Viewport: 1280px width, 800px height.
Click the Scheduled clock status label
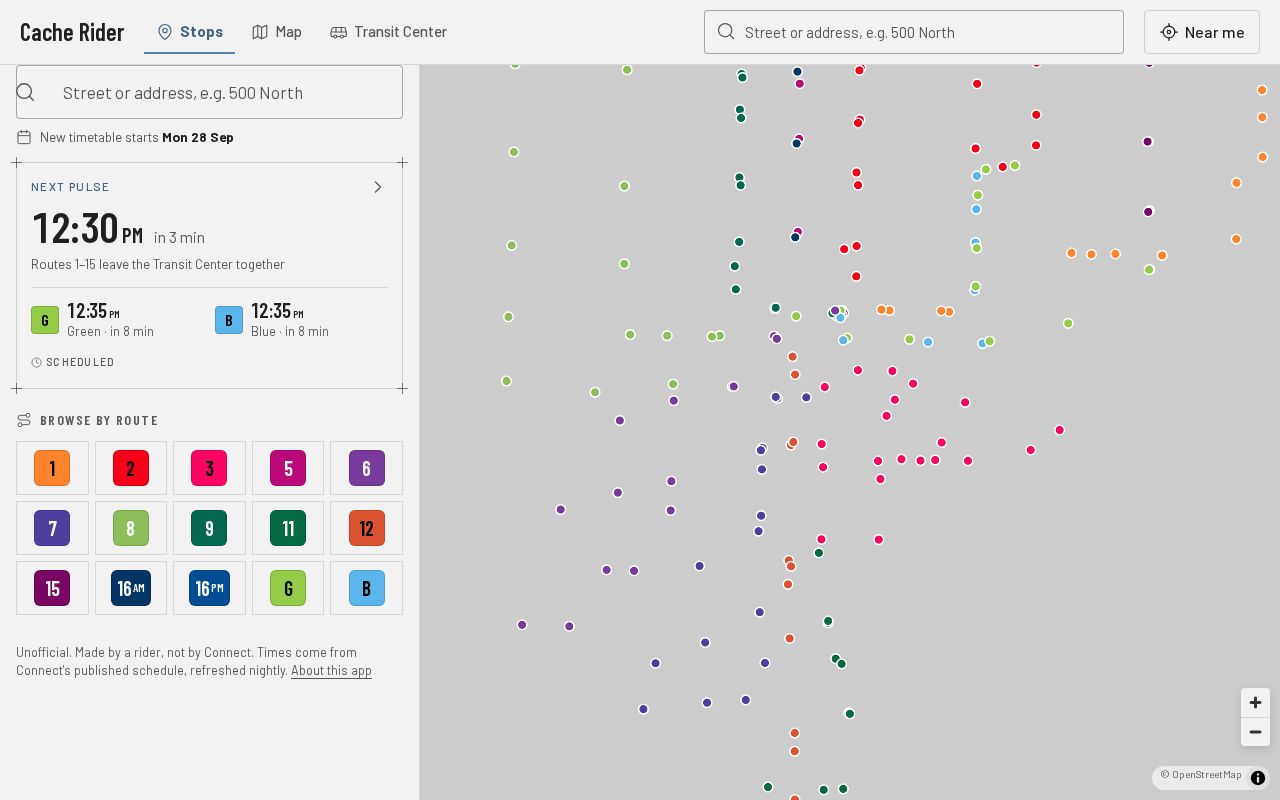coord(73,362)
